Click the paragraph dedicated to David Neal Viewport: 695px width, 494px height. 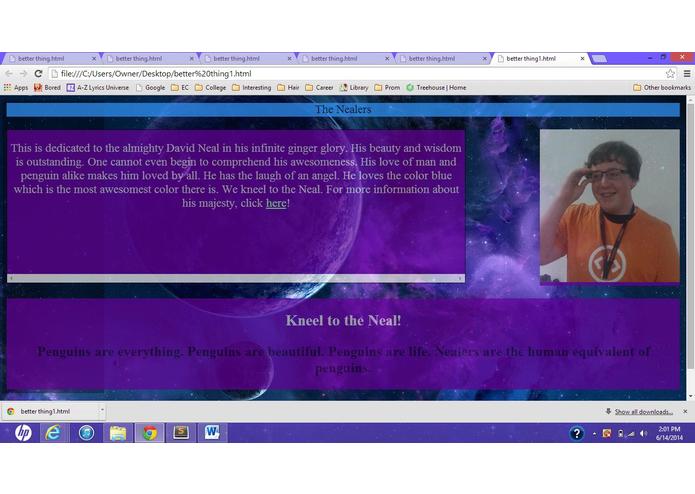(236, 175)
